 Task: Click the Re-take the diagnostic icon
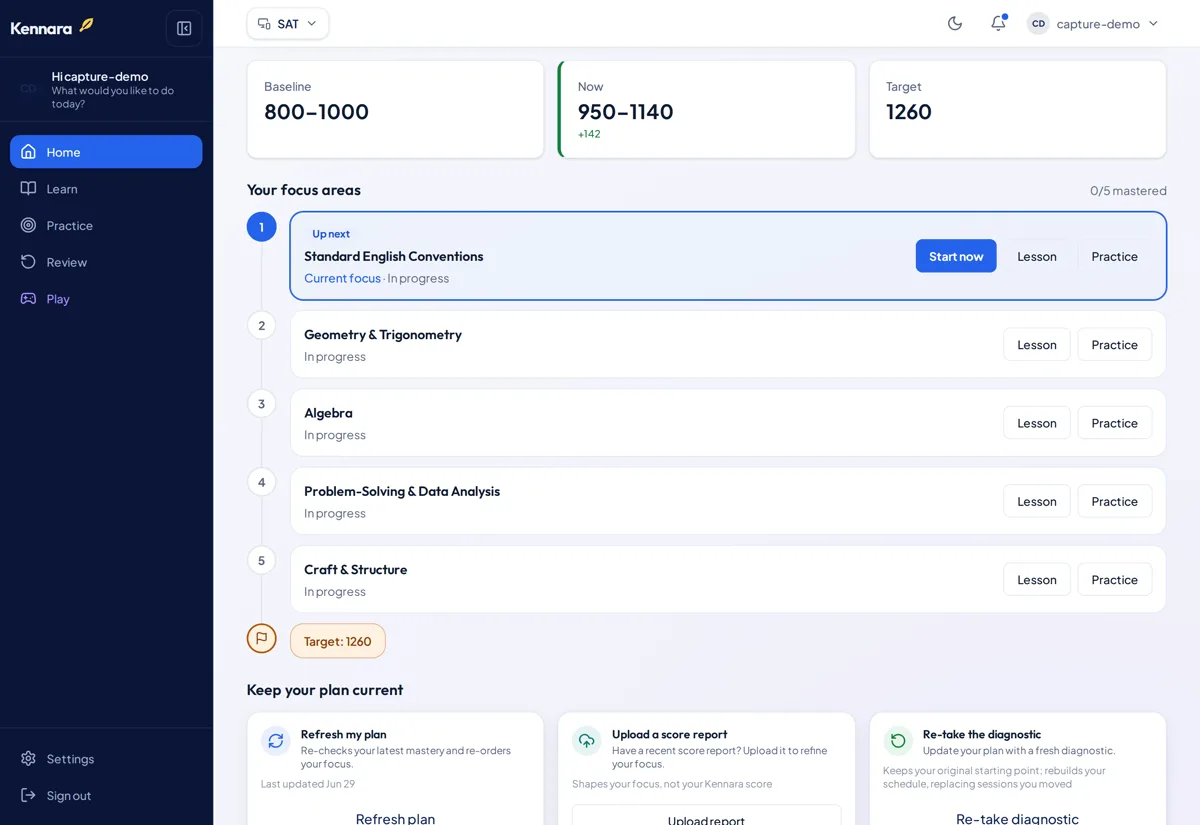point(898,741)
